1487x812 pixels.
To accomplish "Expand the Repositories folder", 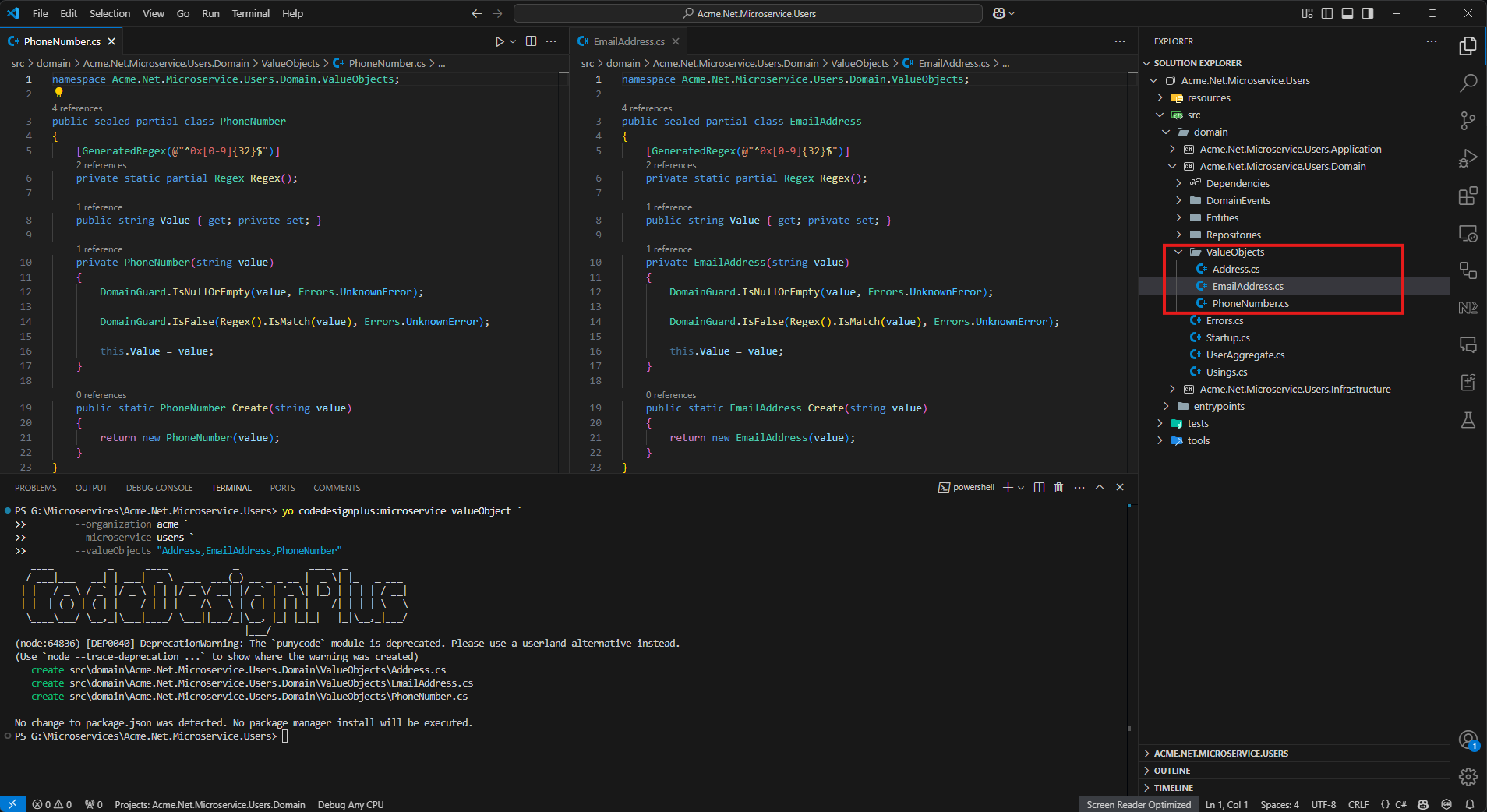I will point(1179,235).
